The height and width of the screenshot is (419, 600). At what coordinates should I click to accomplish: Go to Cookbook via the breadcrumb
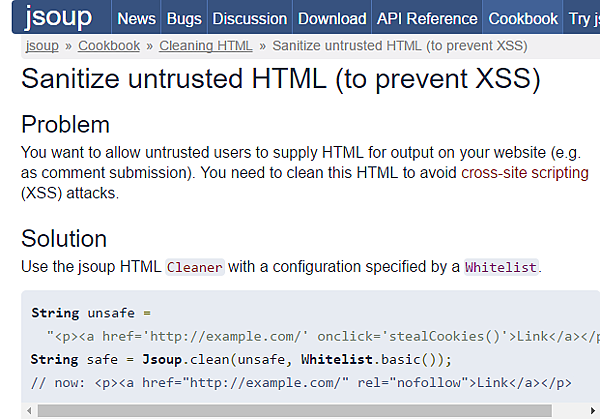pyautogui.click(x=109, y=46)
